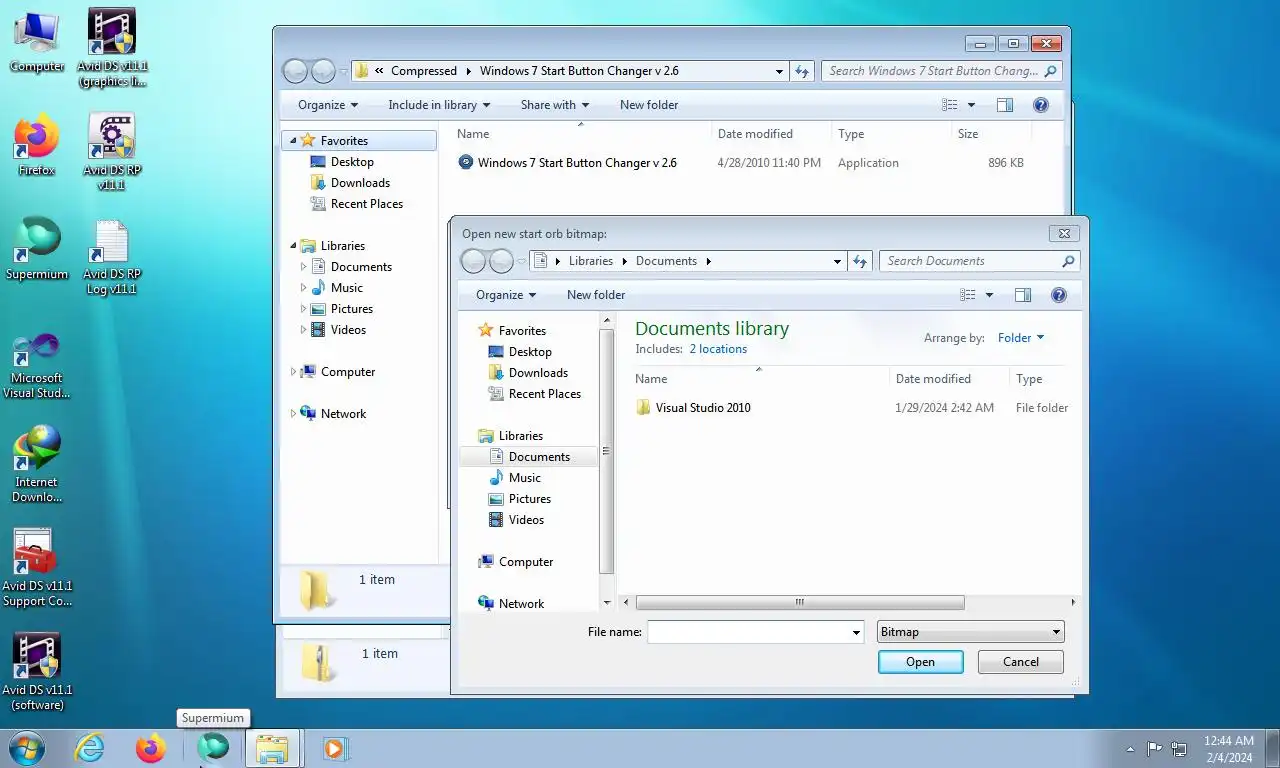The height and width of the screenshot is (768, 1280).
Task: Open the clock showing 12:44 AM
Action: coord(1228,749)
